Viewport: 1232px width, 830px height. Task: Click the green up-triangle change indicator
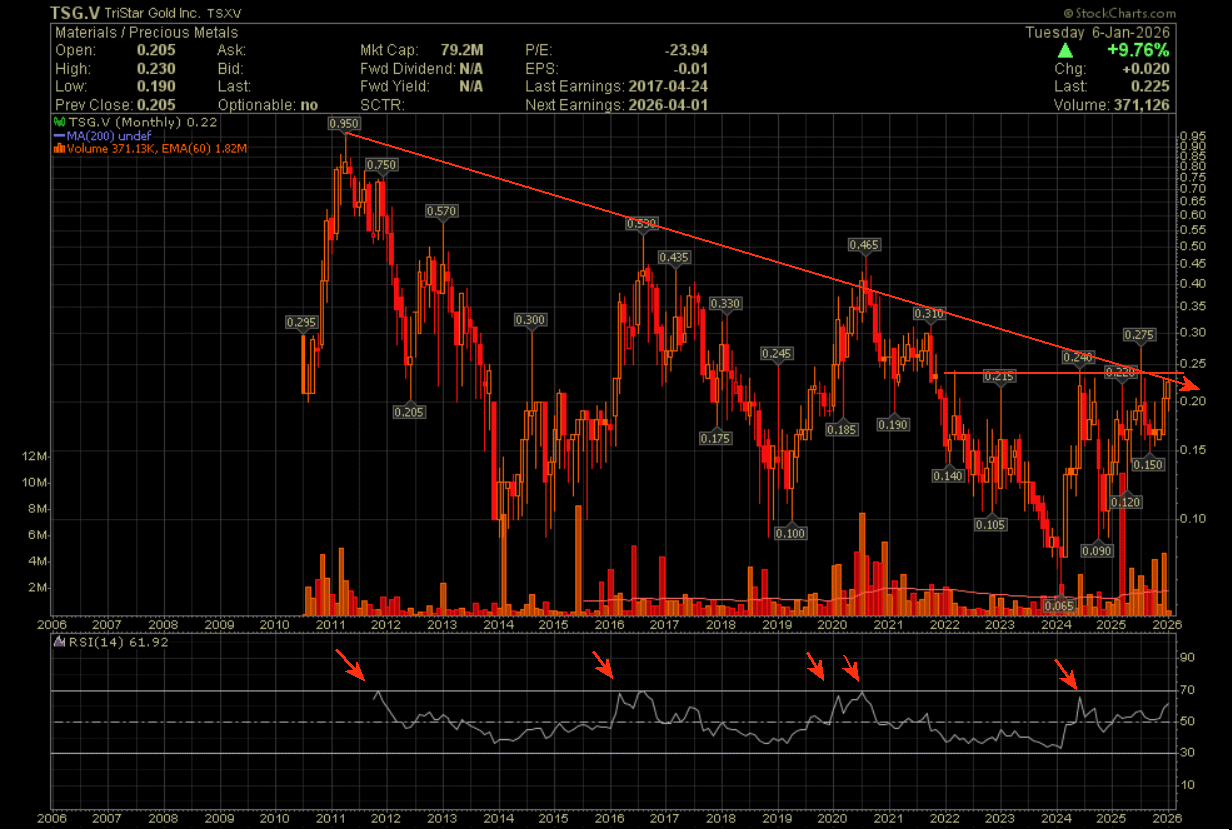(1067, 50)
